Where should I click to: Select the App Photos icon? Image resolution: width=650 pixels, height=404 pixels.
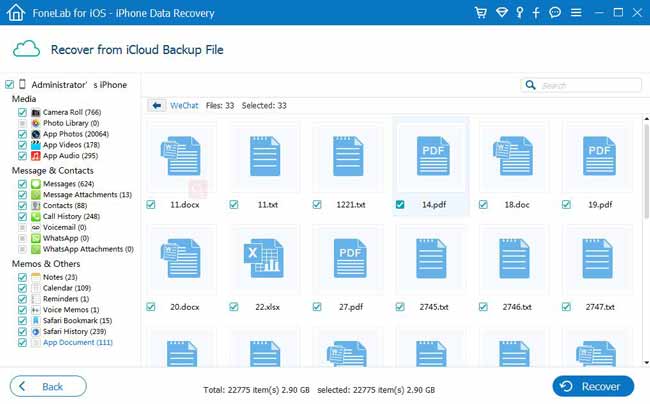click(36, 134)
